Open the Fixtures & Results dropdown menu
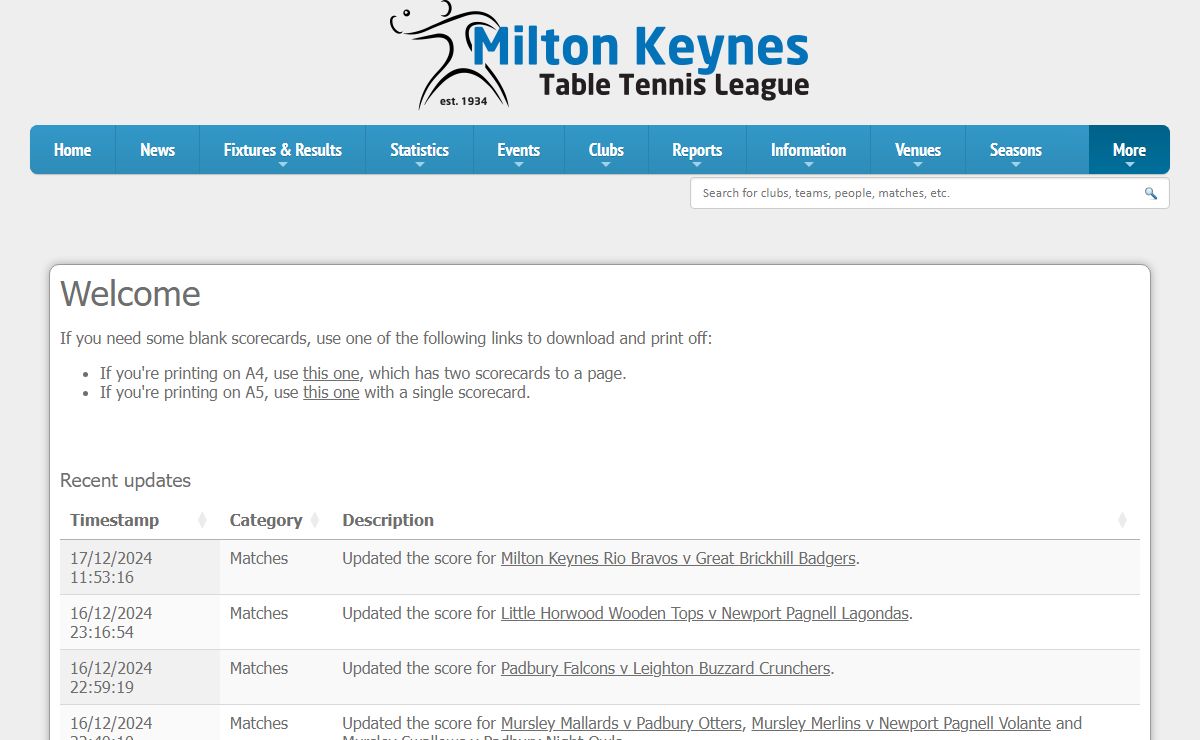The image size is (1200, 740). click(x=282, y=150)
